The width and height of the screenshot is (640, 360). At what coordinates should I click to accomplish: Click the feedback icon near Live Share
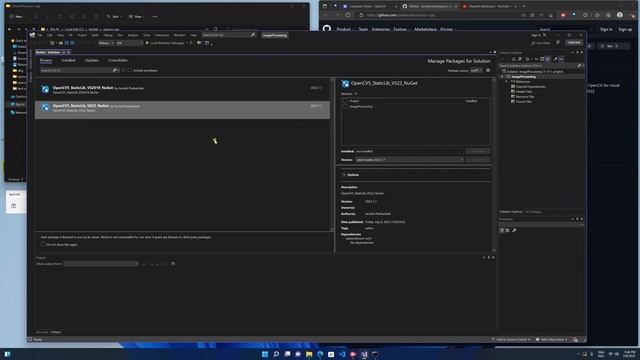coord(558,42)
